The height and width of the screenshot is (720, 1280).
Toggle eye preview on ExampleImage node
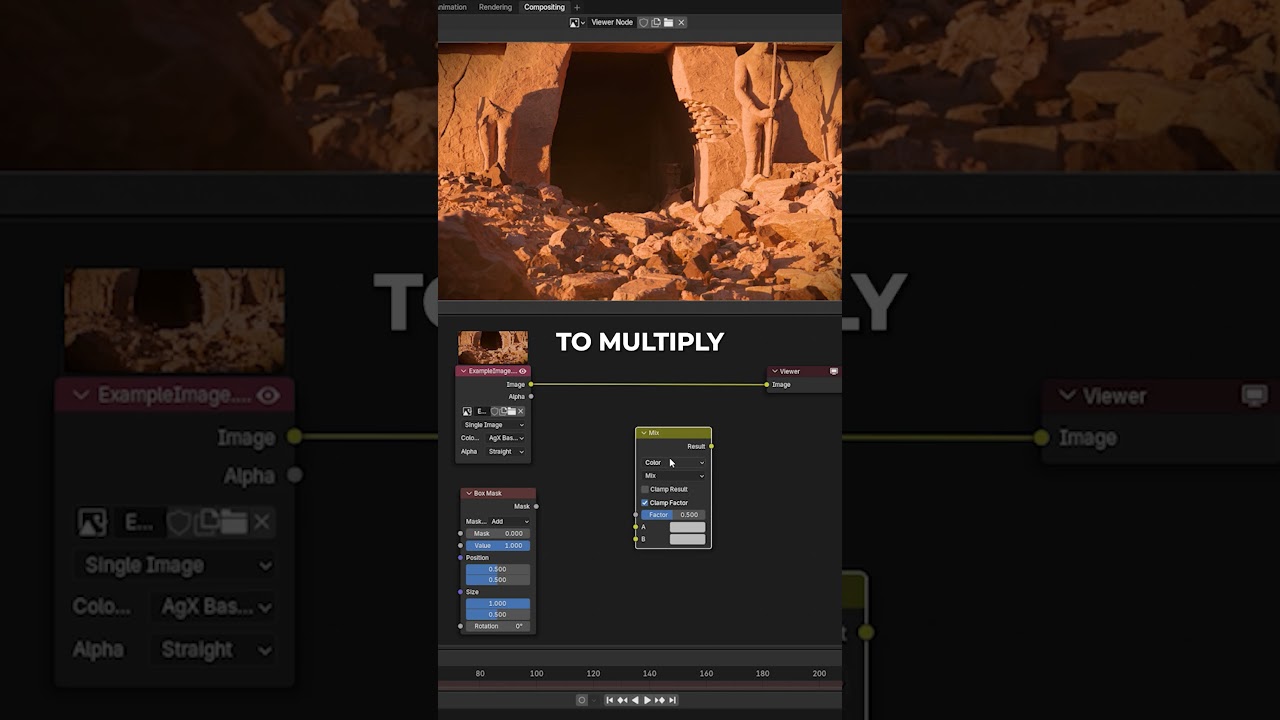pos(522,371)
